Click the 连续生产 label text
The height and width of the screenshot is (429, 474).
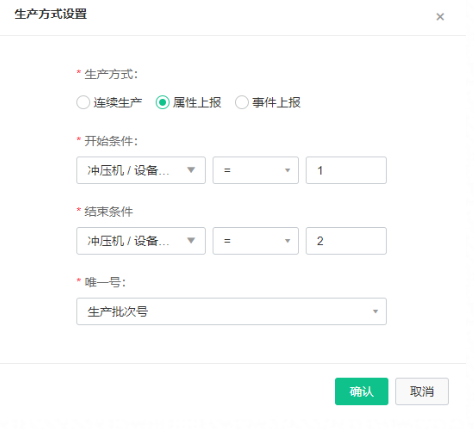[118, 102]
